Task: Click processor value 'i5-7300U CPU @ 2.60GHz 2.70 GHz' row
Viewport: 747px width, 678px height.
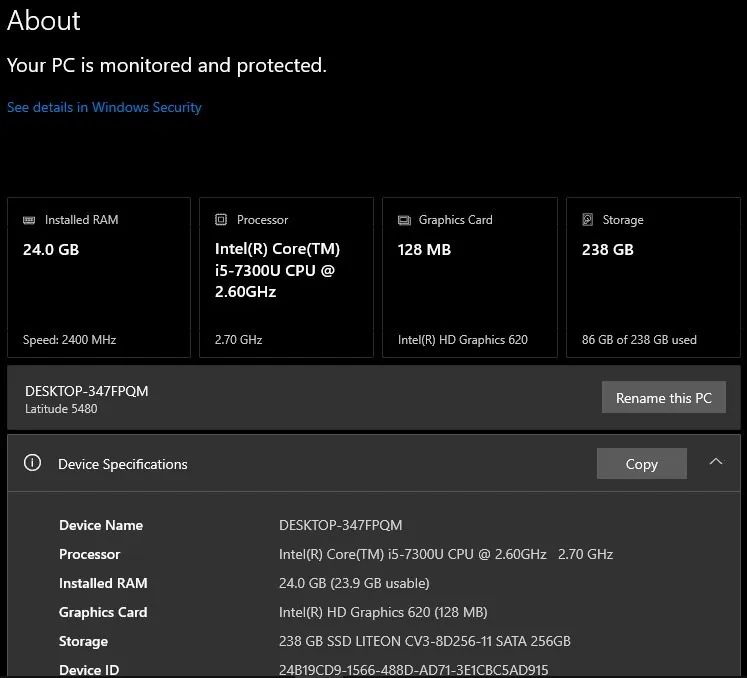Action: [x=446, y=554]
